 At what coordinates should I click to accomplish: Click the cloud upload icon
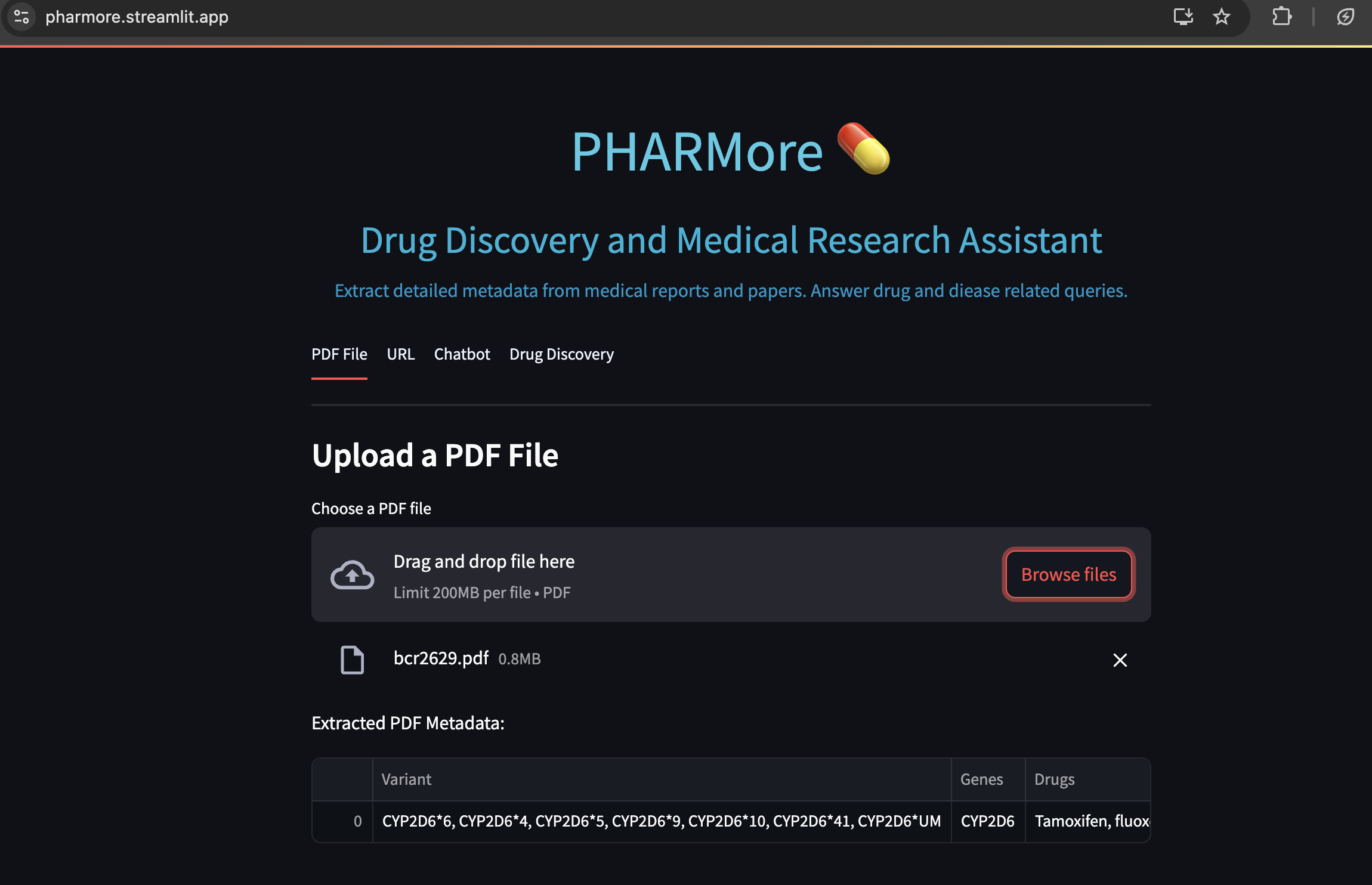point(352,575)
